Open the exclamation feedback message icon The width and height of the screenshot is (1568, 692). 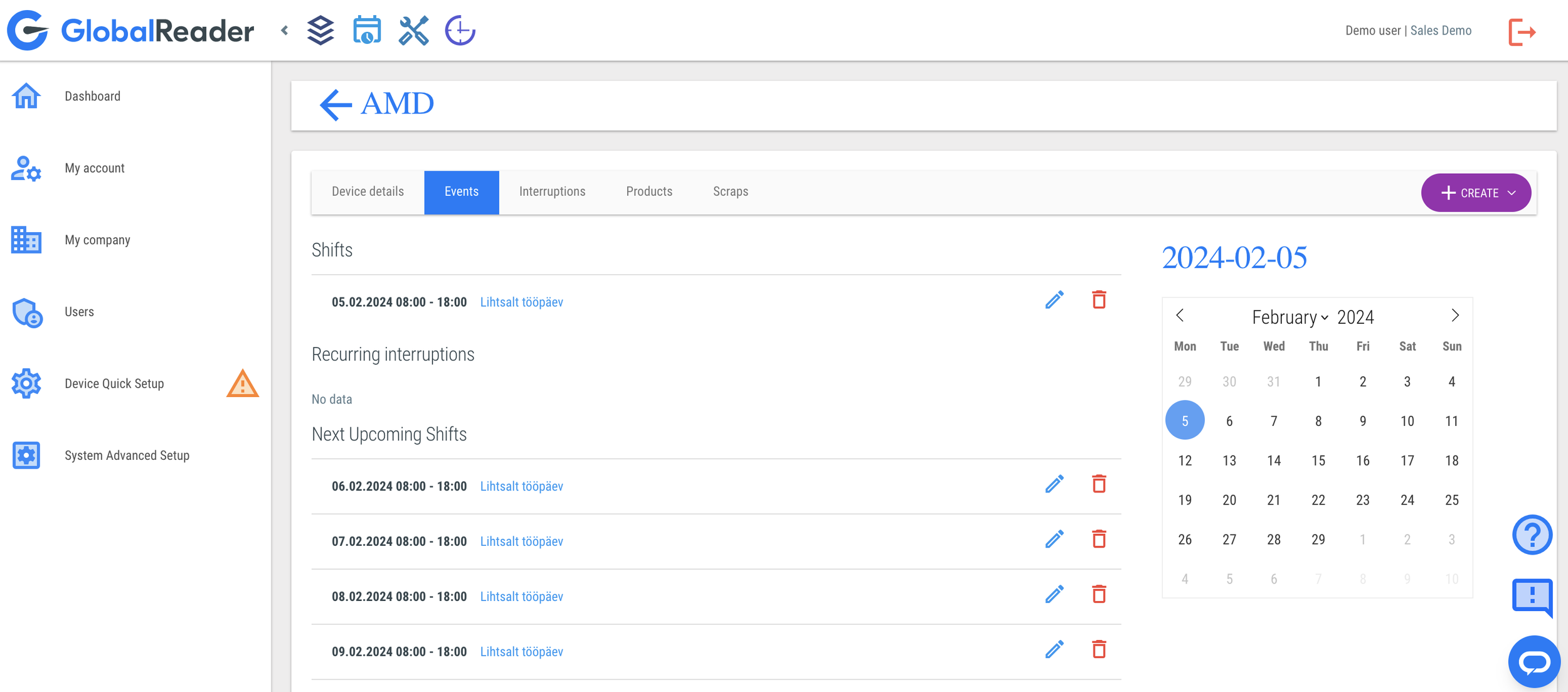(x=1532, y=595)
